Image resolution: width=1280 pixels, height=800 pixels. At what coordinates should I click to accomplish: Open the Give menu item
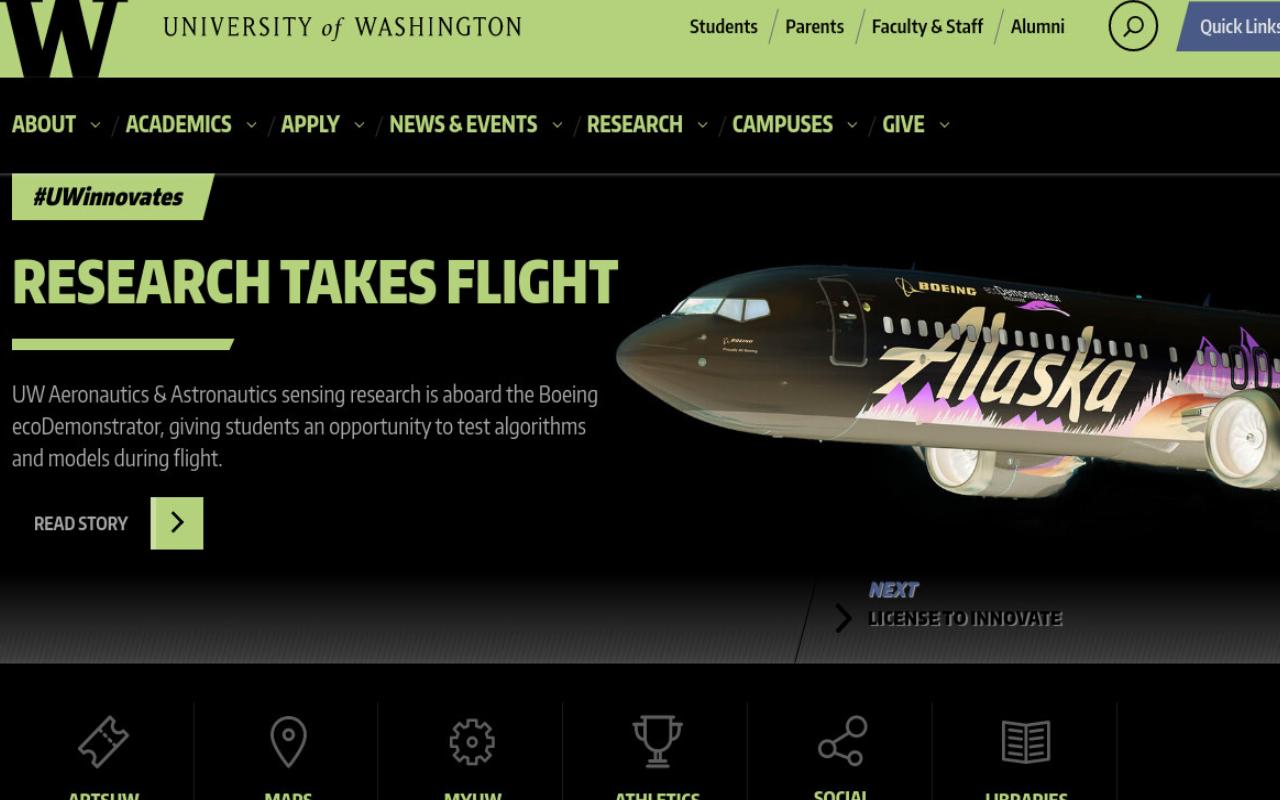[903, 125]
